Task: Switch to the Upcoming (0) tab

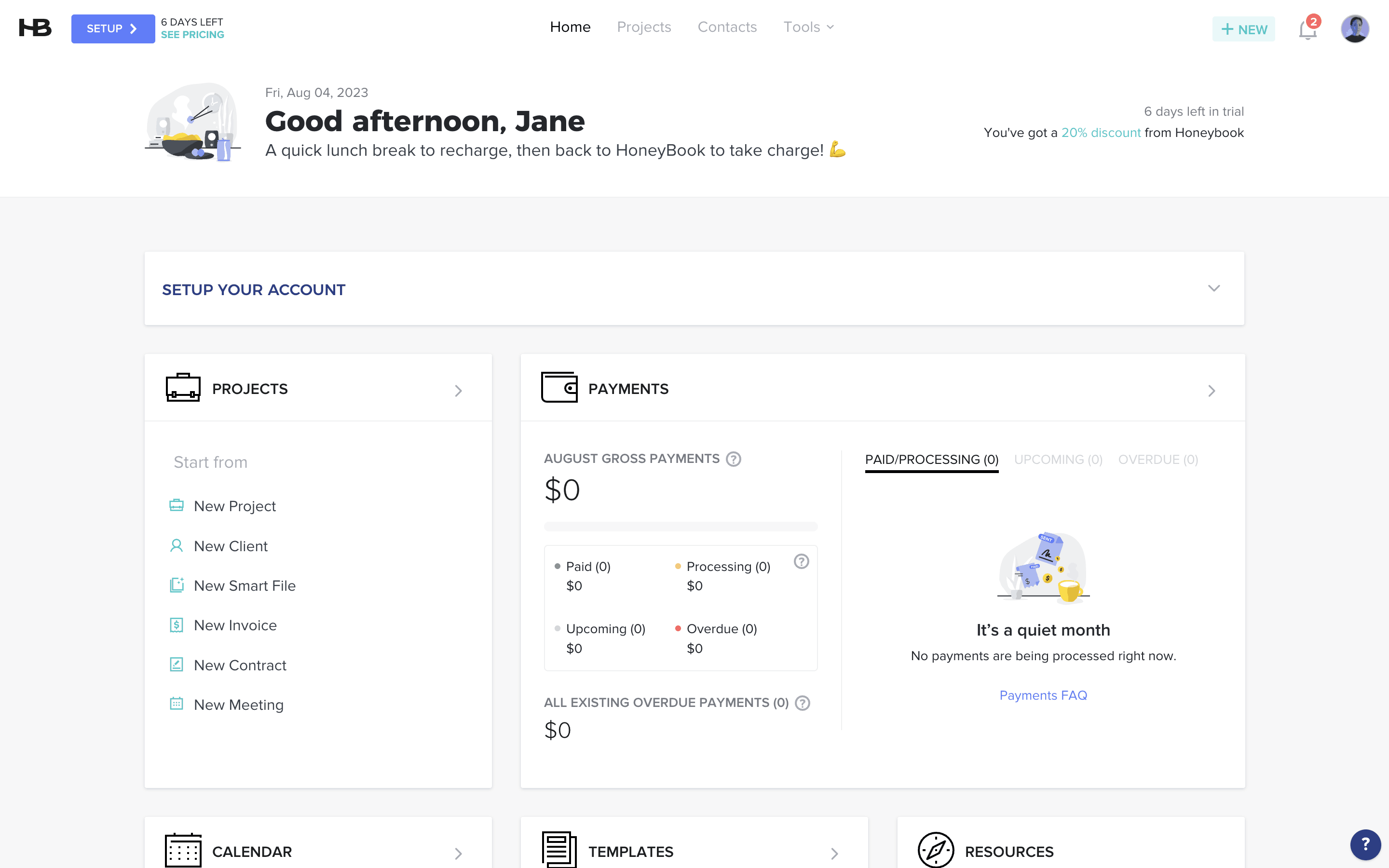Action: click(x=1058, y=460)
